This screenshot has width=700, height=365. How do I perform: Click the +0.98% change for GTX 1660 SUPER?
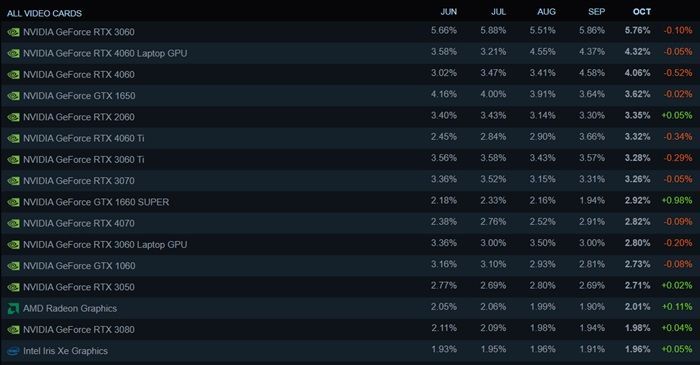coord(677,201)
